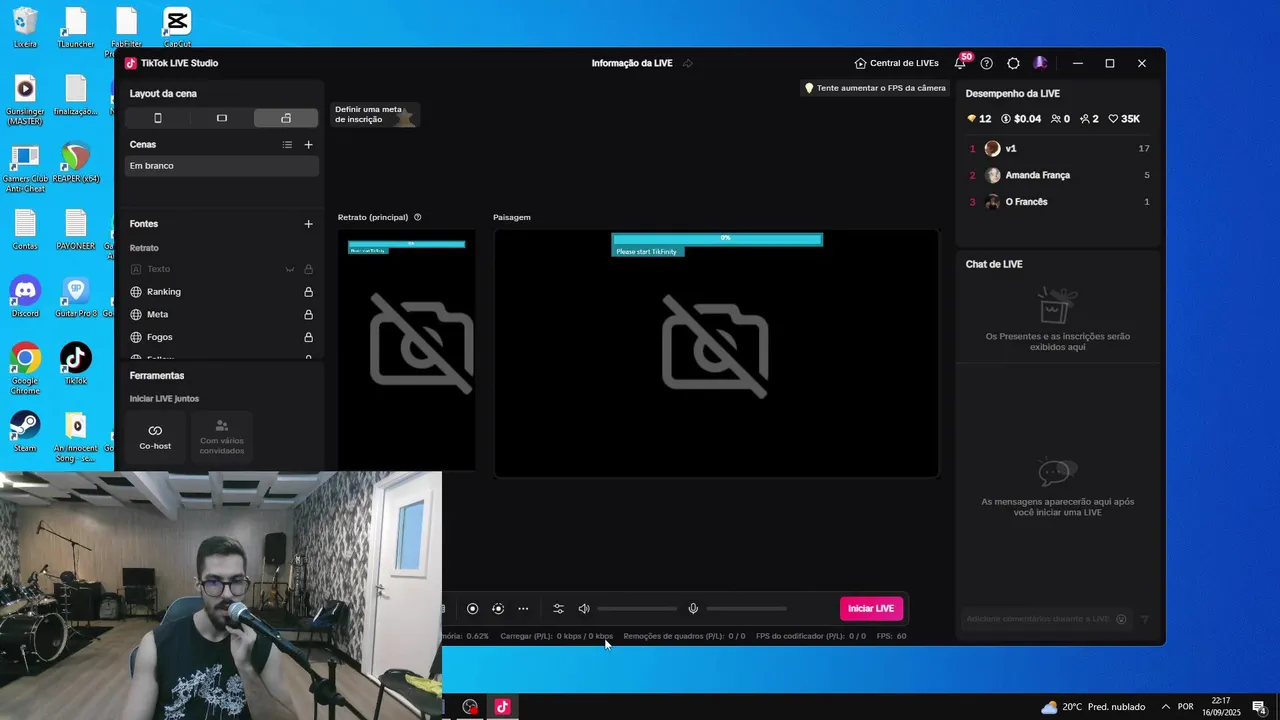The image size is (1280, 720).
Task: Mute the speaker volume icon
Action: (x=584, y=609)
